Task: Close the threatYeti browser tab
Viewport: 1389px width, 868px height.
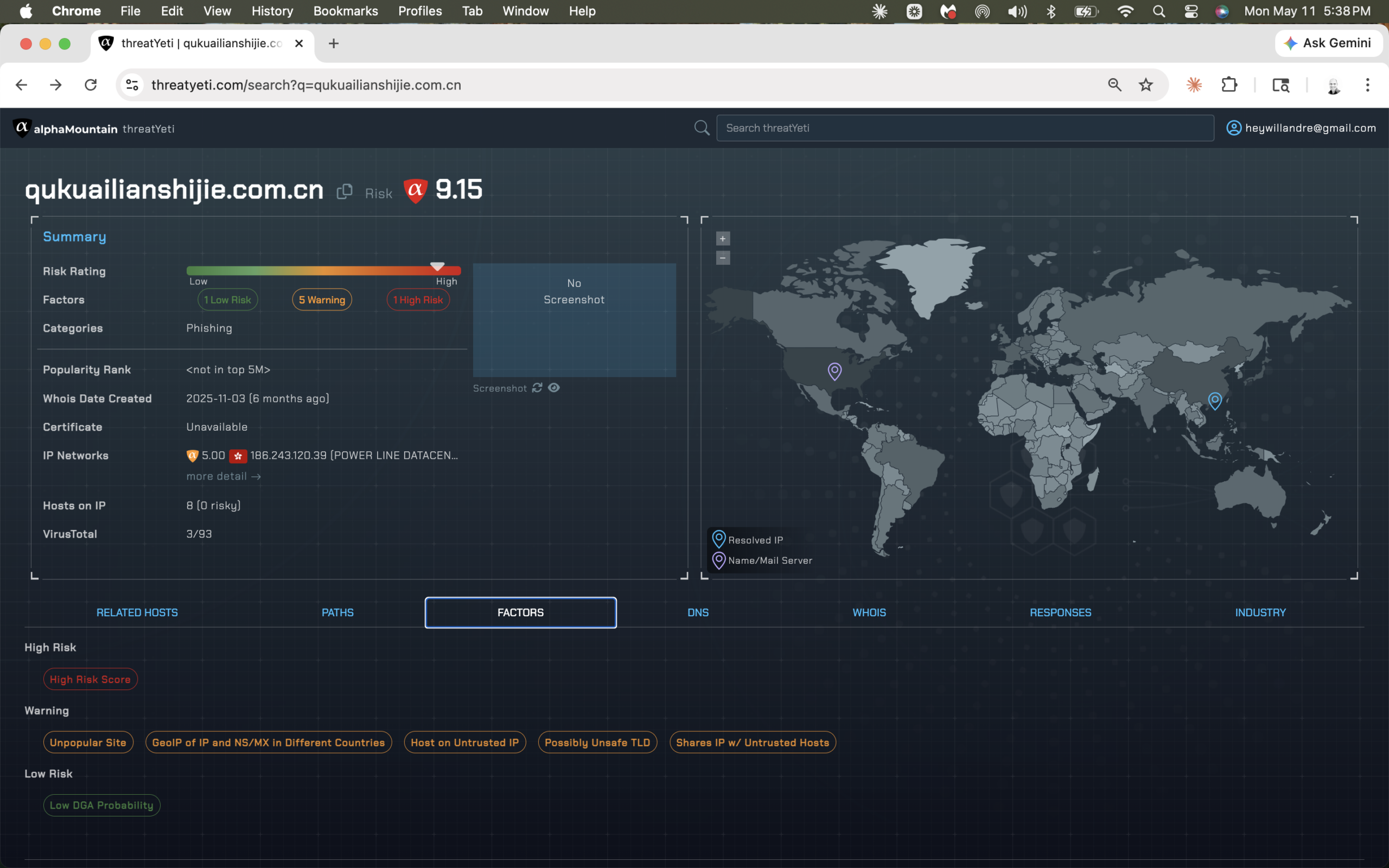Action: pyautogui.click(x=298, y=43)
